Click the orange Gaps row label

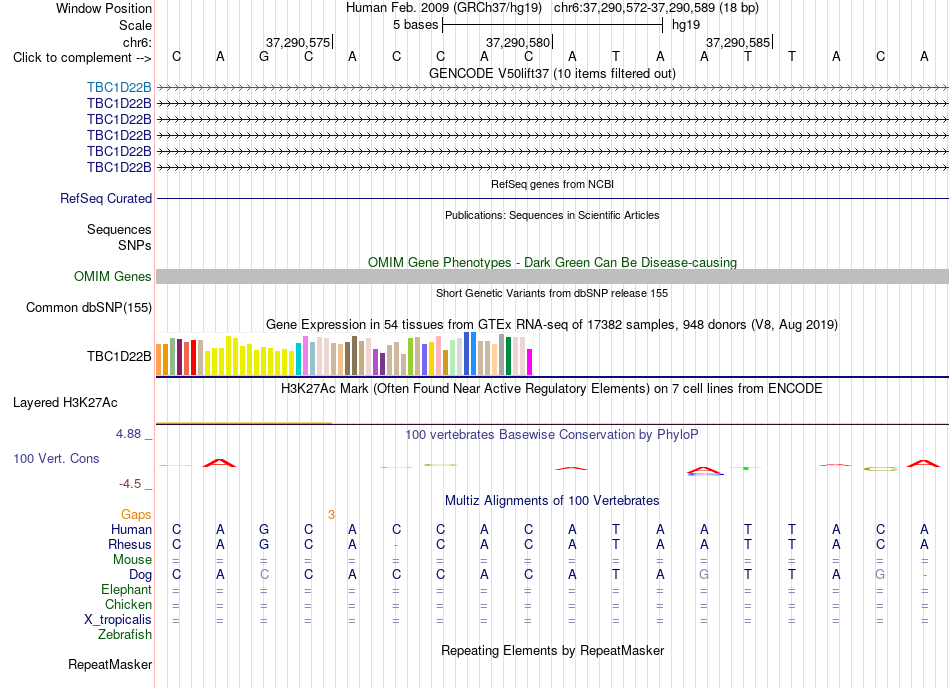pos(136,515)
